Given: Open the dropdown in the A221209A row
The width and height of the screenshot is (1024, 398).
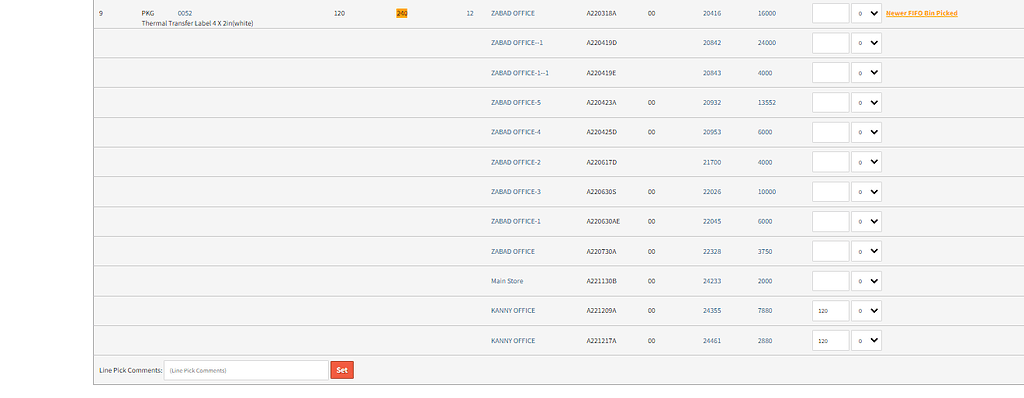Looking at the screenshot, I should (867, 311).
